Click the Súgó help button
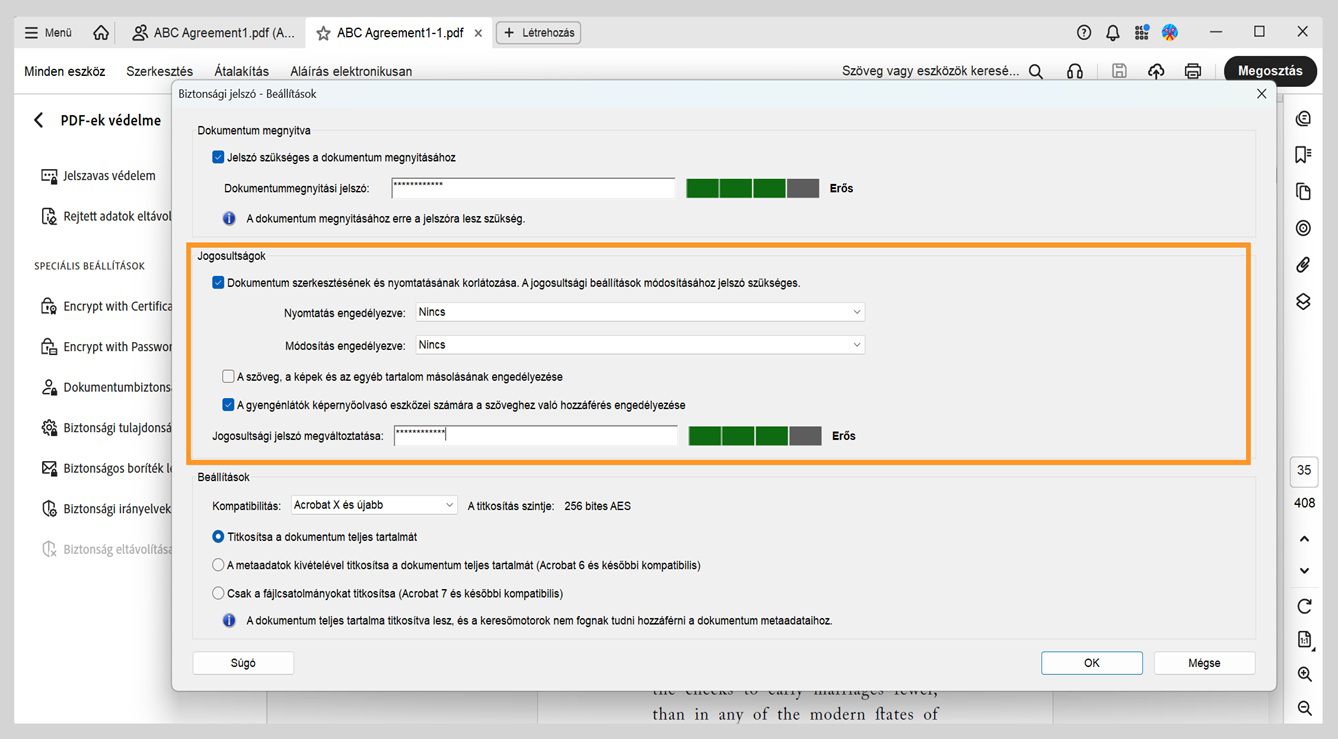The width and height of the screenshot is (1338, 739). click(x=243, y=663)
